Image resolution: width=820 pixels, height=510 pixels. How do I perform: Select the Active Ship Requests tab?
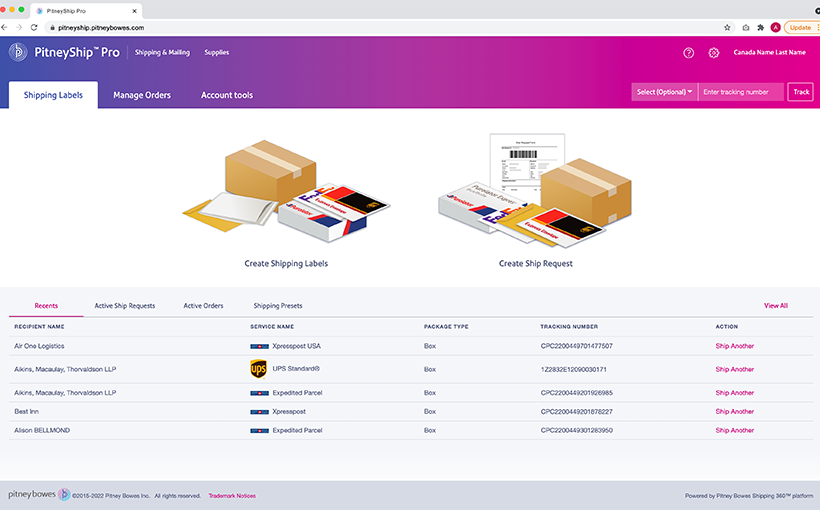click(124, 305)
